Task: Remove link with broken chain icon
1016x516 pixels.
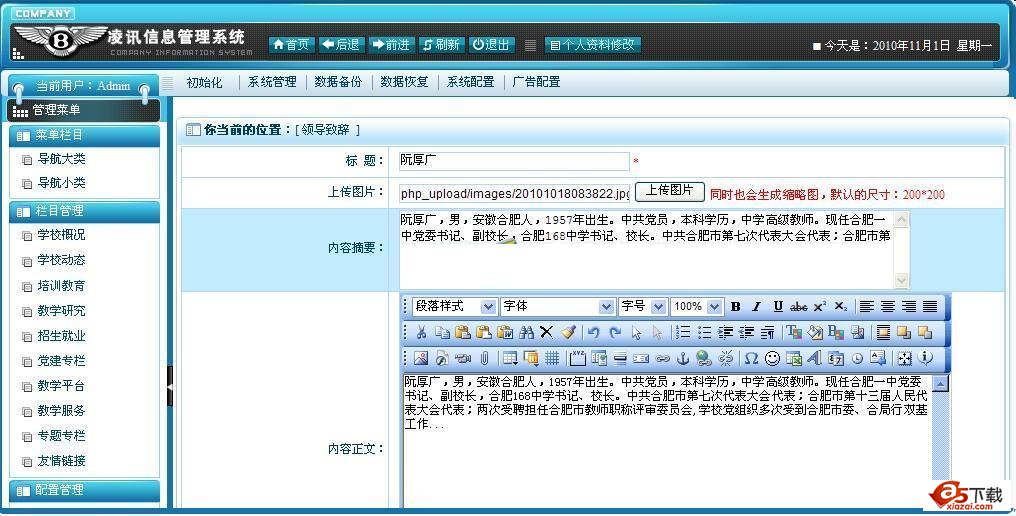Action: [726, 358]
